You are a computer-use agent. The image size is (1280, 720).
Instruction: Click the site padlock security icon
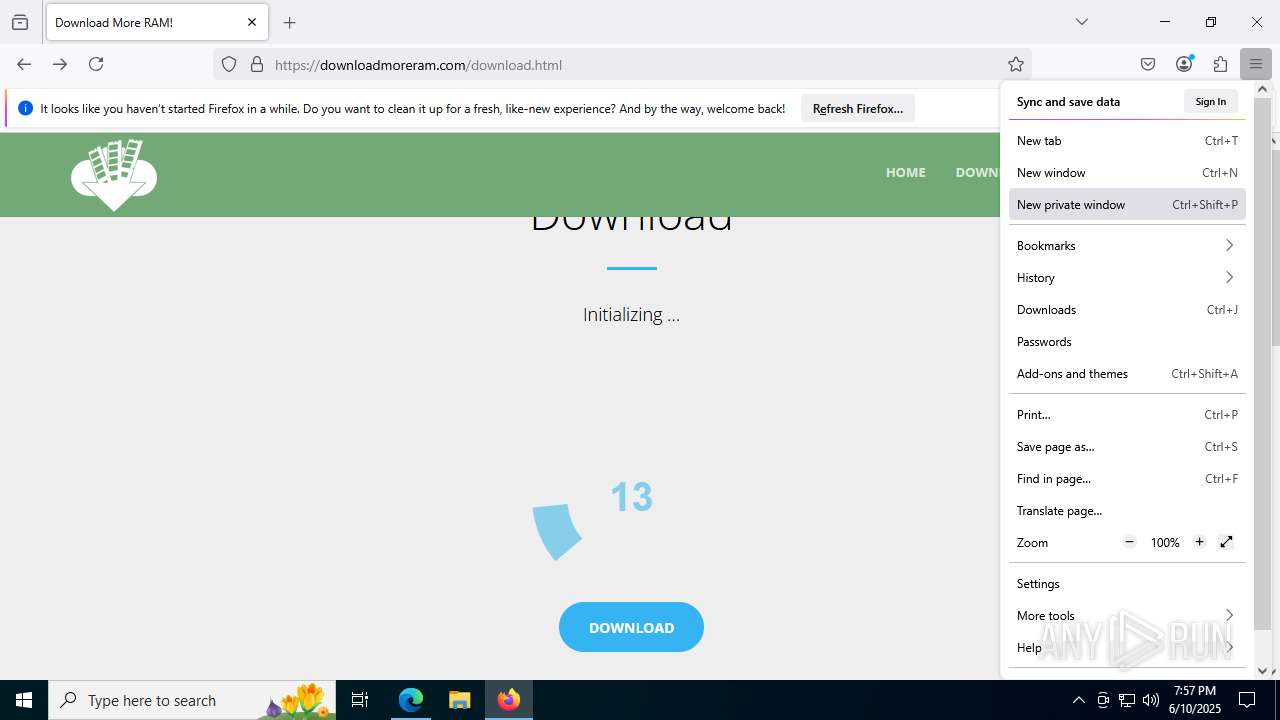click(257, 64)
